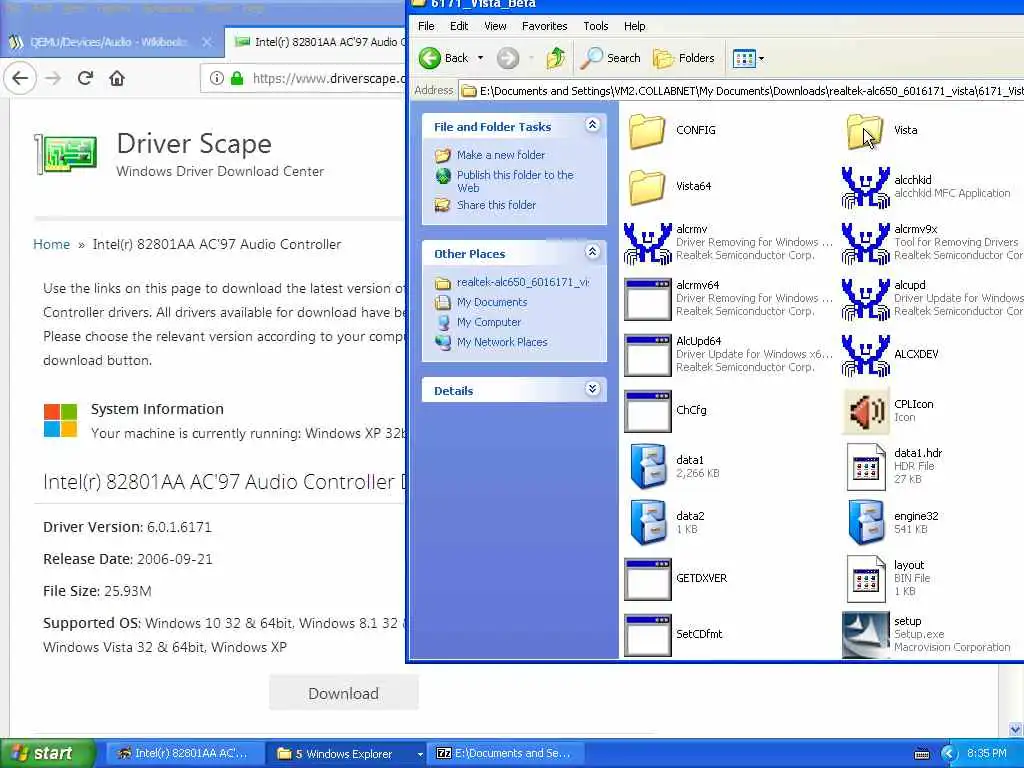Open the Edit menu in Explorer
This screenshot has height=768, width=1024.
point(459,26)
